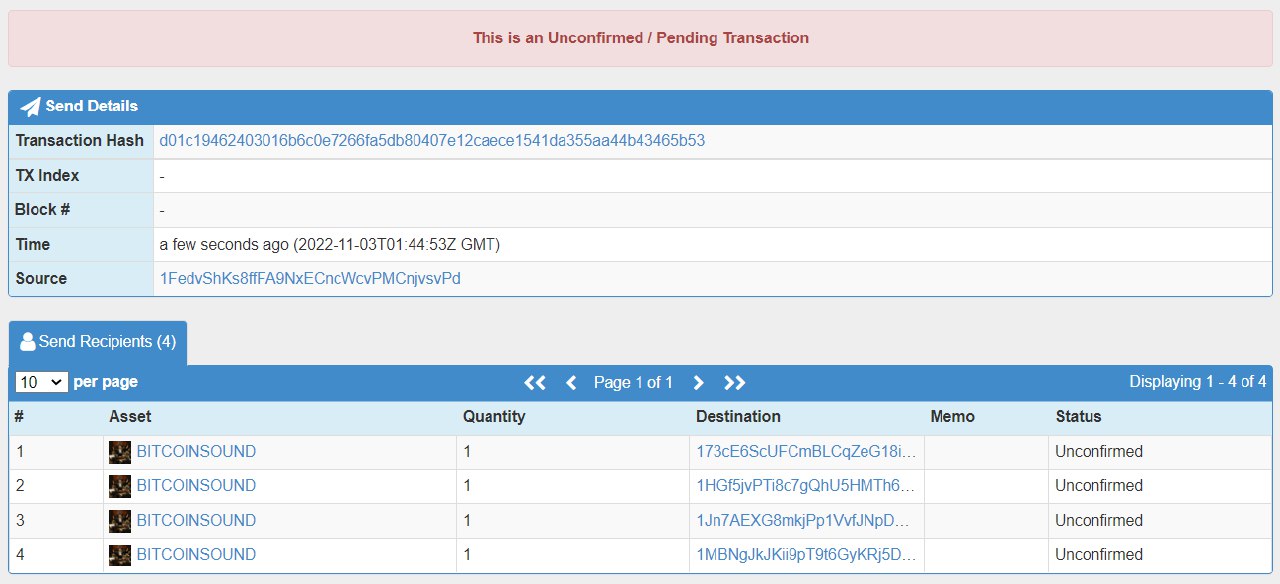Open destination address starting with 1HGf5jv

point(805,486)
